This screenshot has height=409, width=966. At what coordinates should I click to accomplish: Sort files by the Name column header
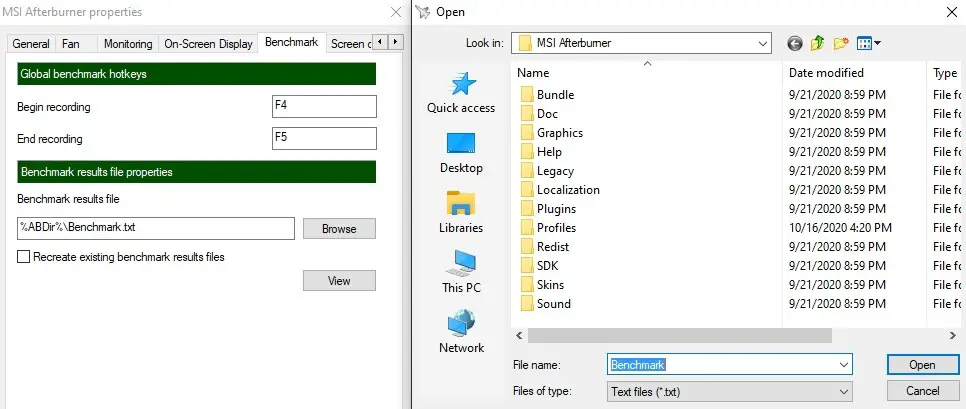coord(647,73)
